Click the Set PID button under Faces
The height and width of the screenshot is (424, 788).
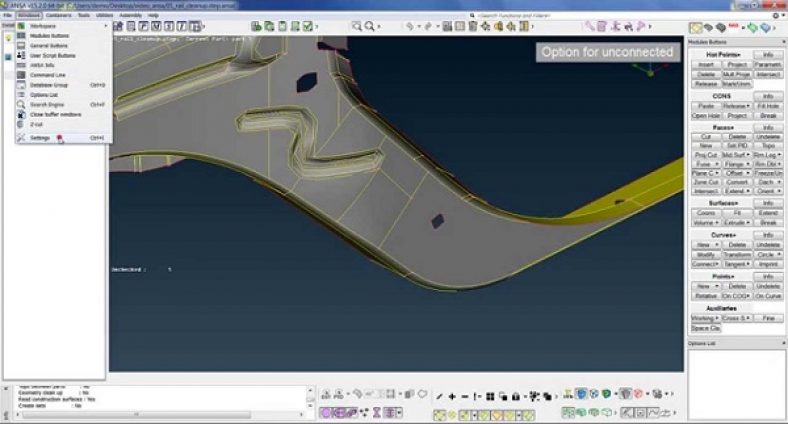(x=736, y=145)
